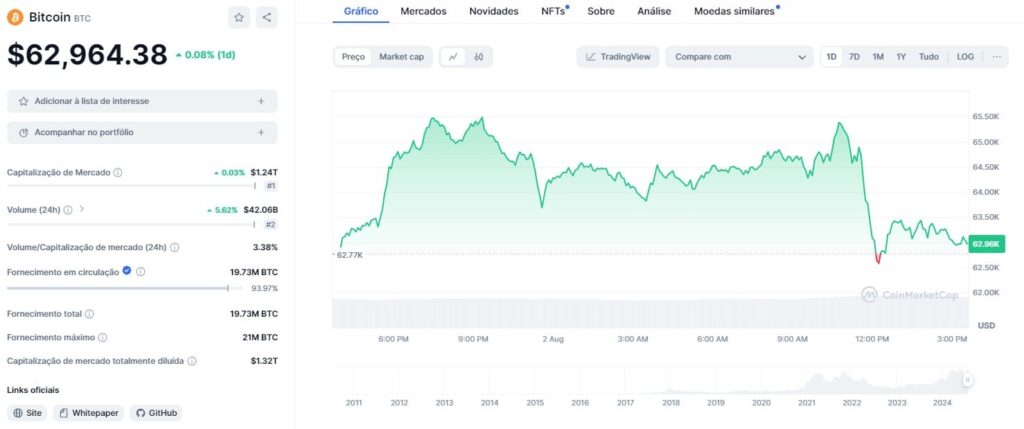Click the verified badge on circulating supply

pyautogui.click(x=127, y=271)
